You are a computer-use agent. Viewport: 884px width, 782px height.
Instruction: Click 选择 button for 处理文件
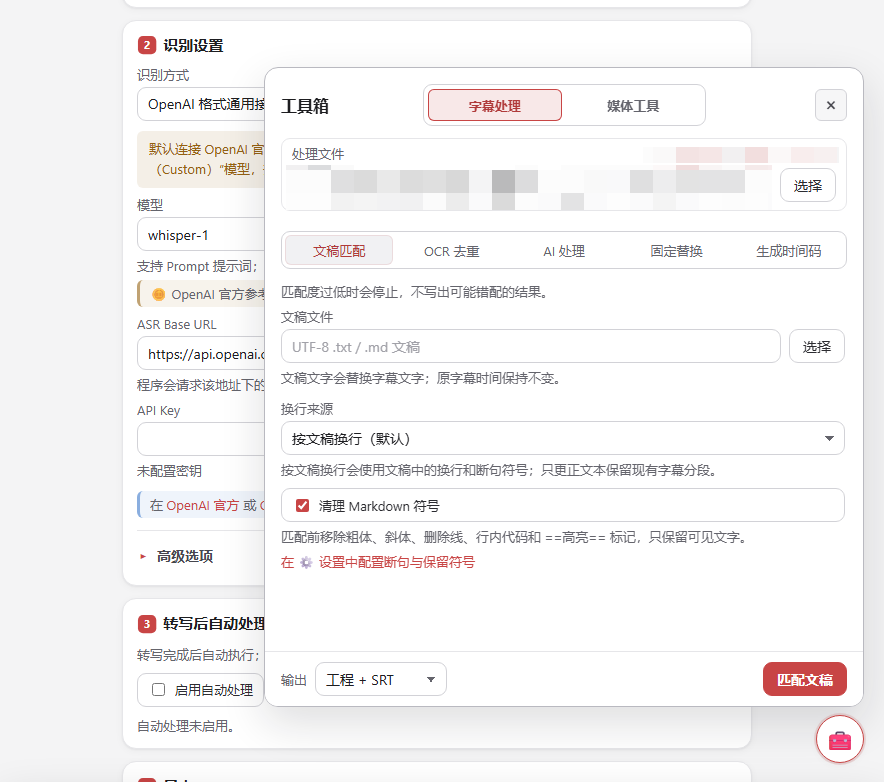click(x=807, y=185)
